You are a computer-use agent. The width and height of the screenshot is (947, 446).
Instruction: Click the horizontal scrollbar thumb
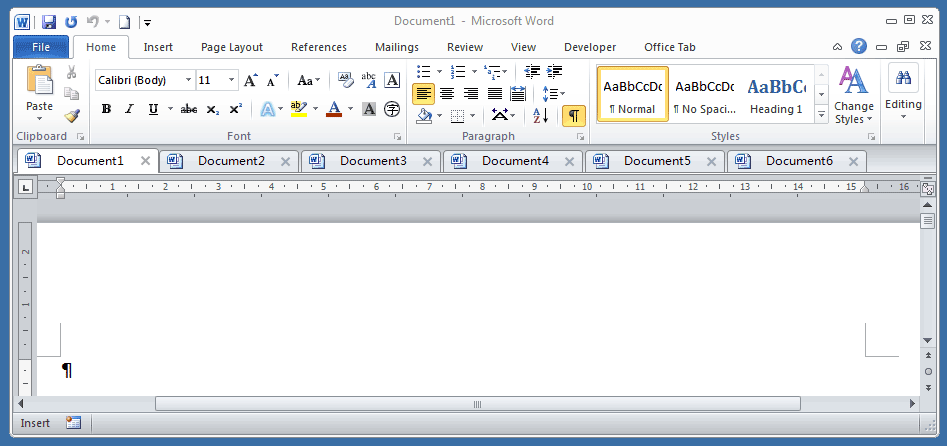tap(477, 404)
